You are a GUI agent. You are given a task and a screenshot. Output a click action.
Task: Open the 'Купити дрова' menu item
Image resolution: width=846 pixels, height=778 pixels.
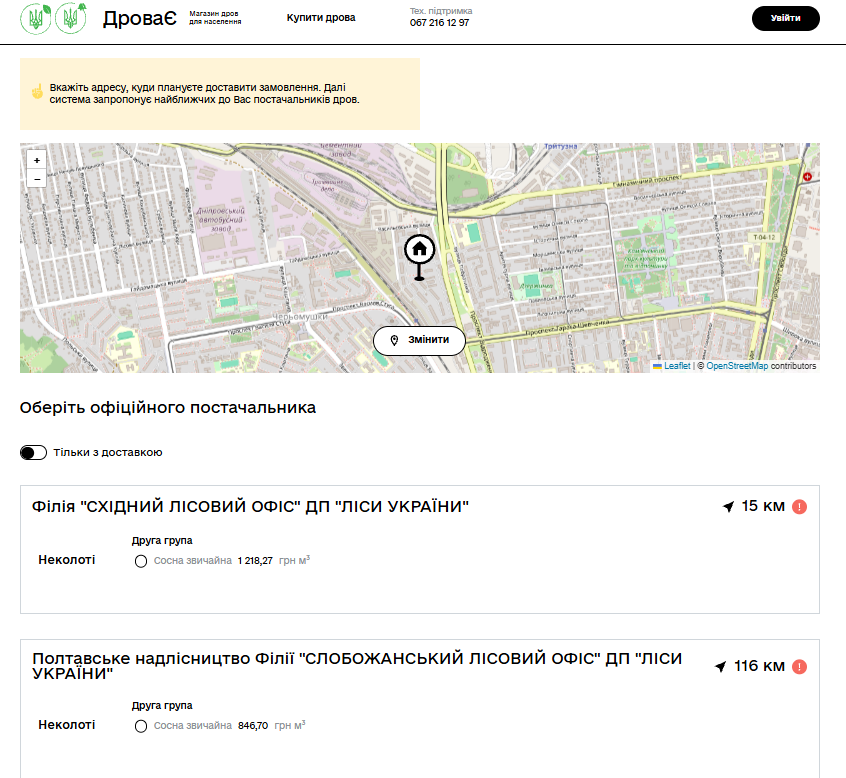(x=321, y=18)
